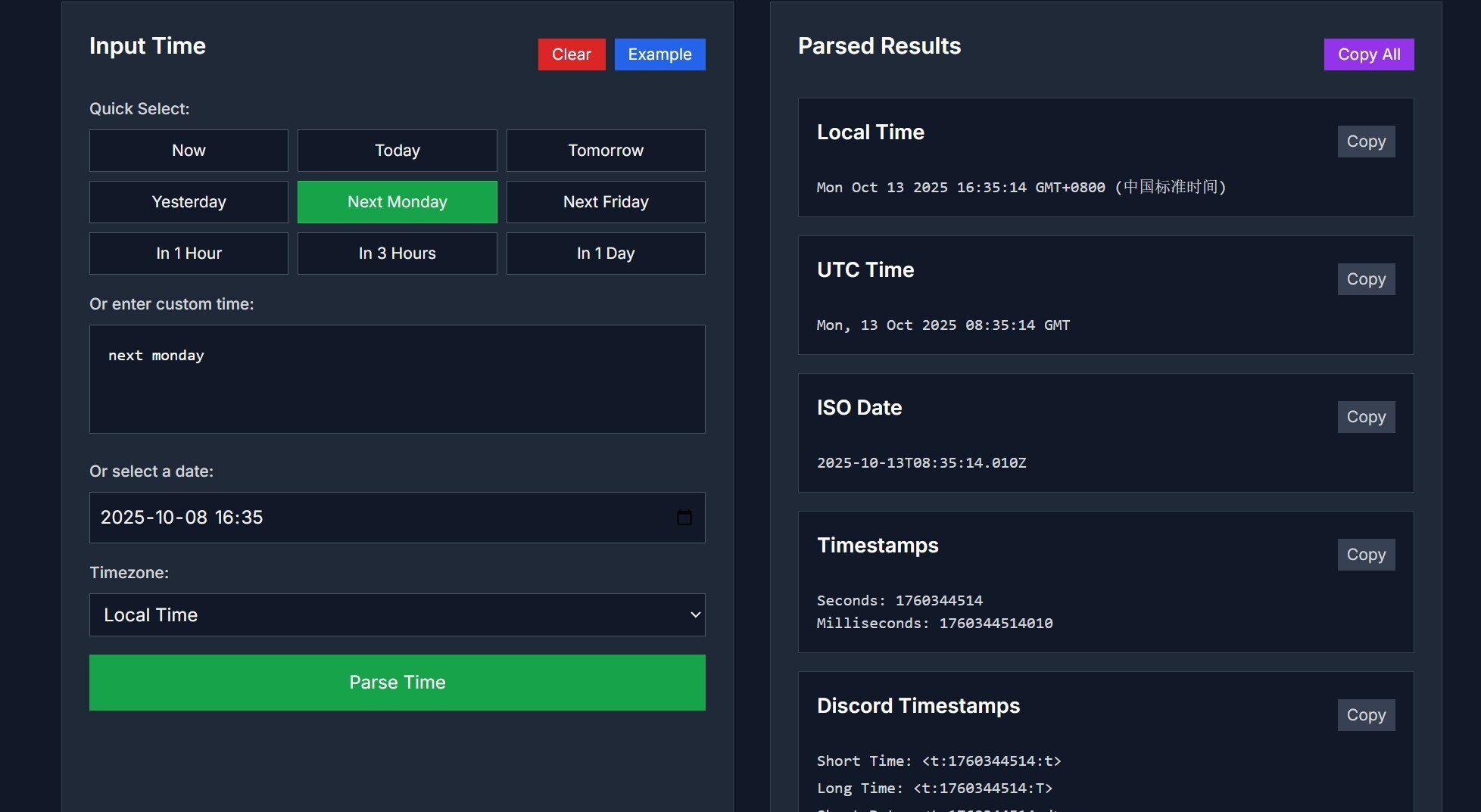1481x812 pixels.
Task: Copy the Discord Timestamps block
Action: tap(1365, 715)
